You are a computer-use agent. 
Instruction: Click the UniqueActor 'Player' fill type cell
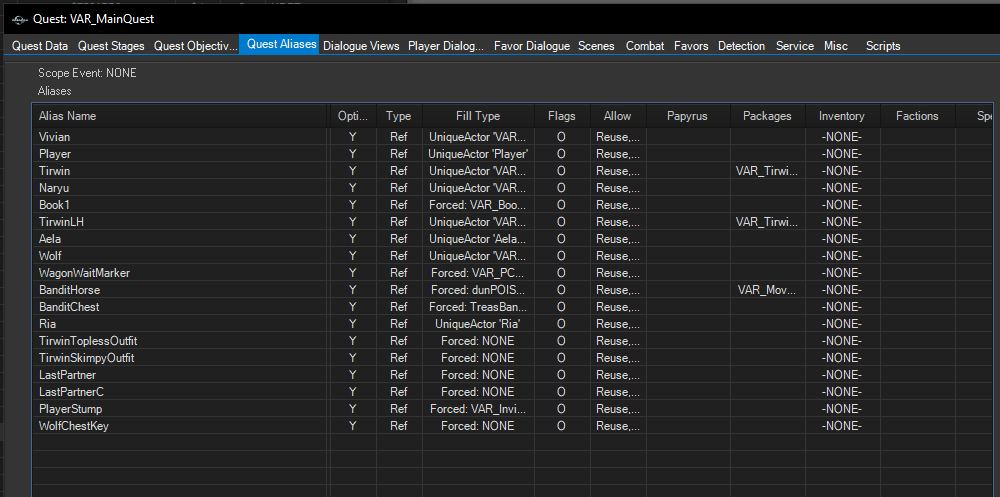(x=478, y=154)
